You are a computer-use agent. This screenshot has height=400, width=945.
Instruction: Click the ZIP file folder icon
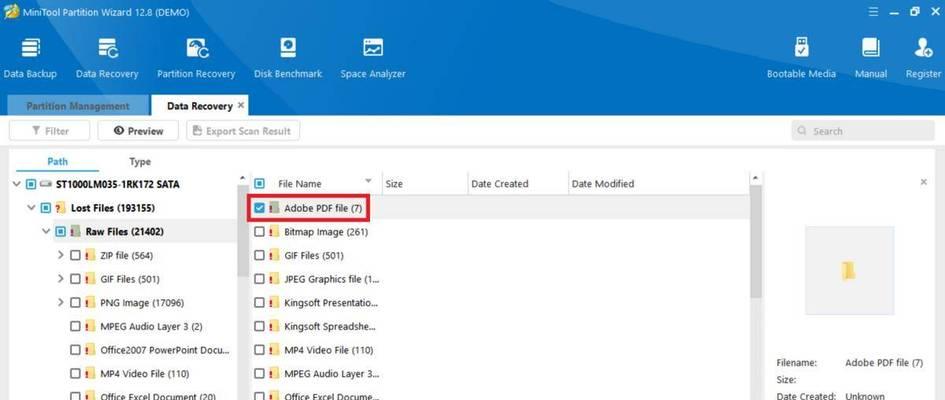tap(90, 255)
